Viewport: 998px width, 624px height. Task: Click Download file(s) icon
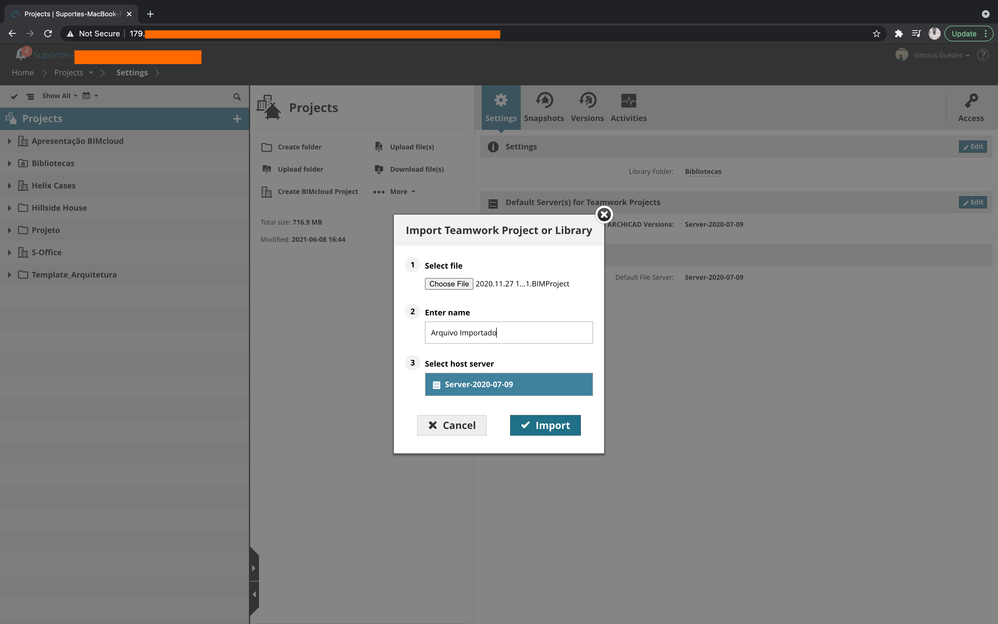[379, 169]
